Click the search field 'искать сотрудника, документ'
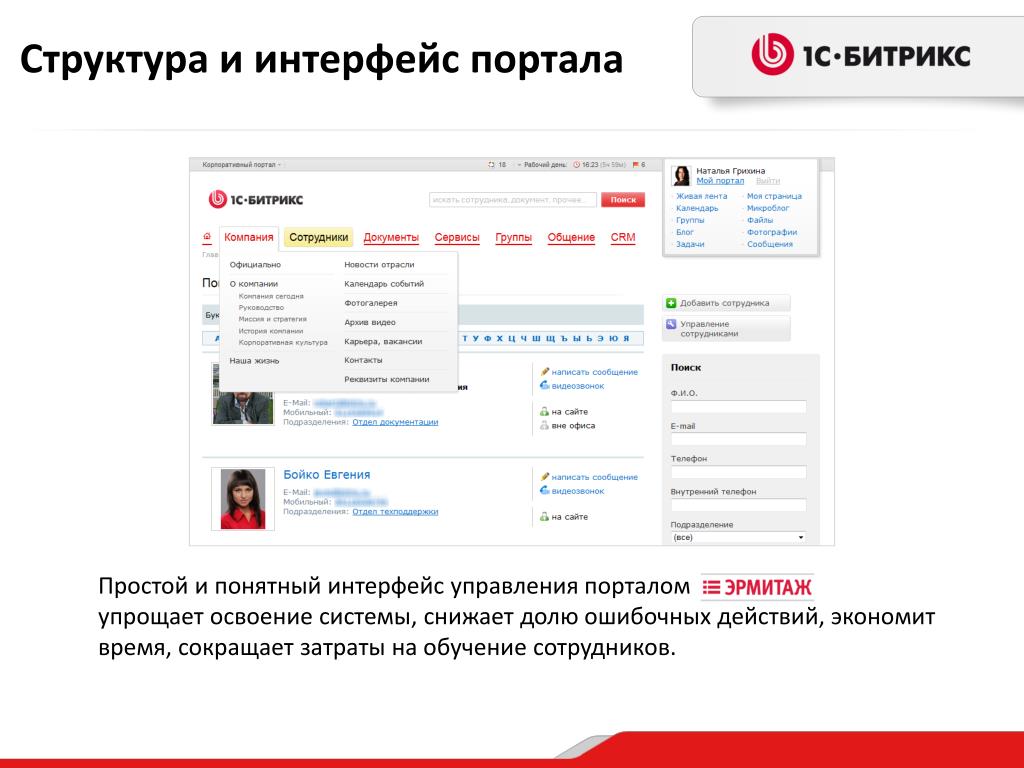 513,200
